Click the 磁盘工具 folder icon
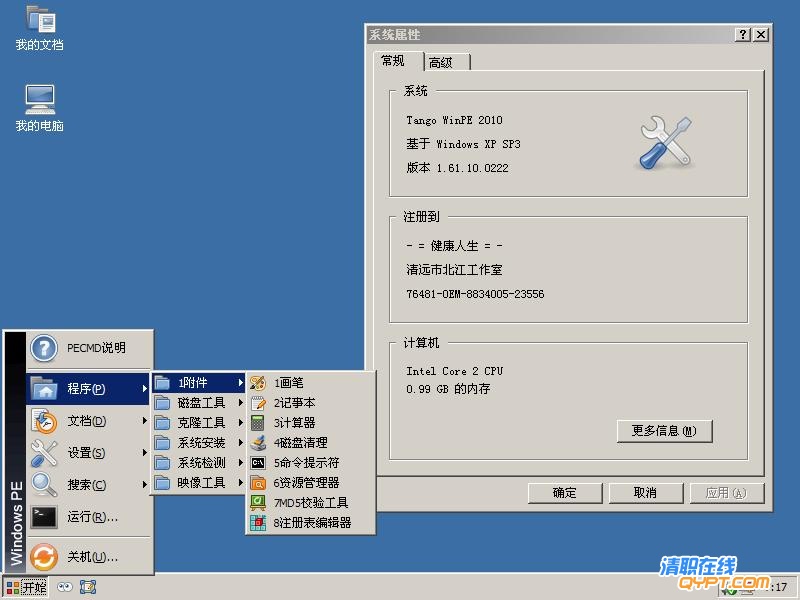This screenshot has height=600, width=800. (x=162, y=403)
